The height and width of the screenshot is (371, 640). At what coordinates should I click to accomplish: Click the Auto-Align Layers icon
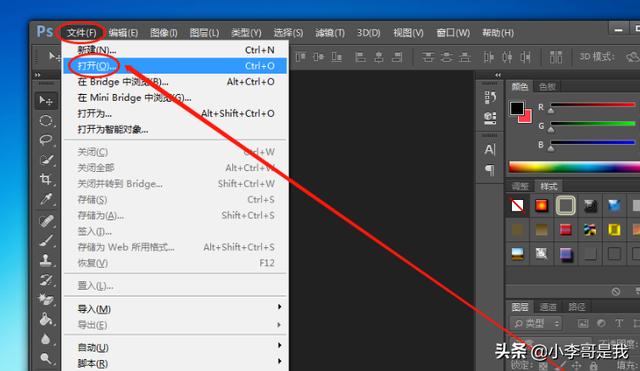tap(556, 57)
